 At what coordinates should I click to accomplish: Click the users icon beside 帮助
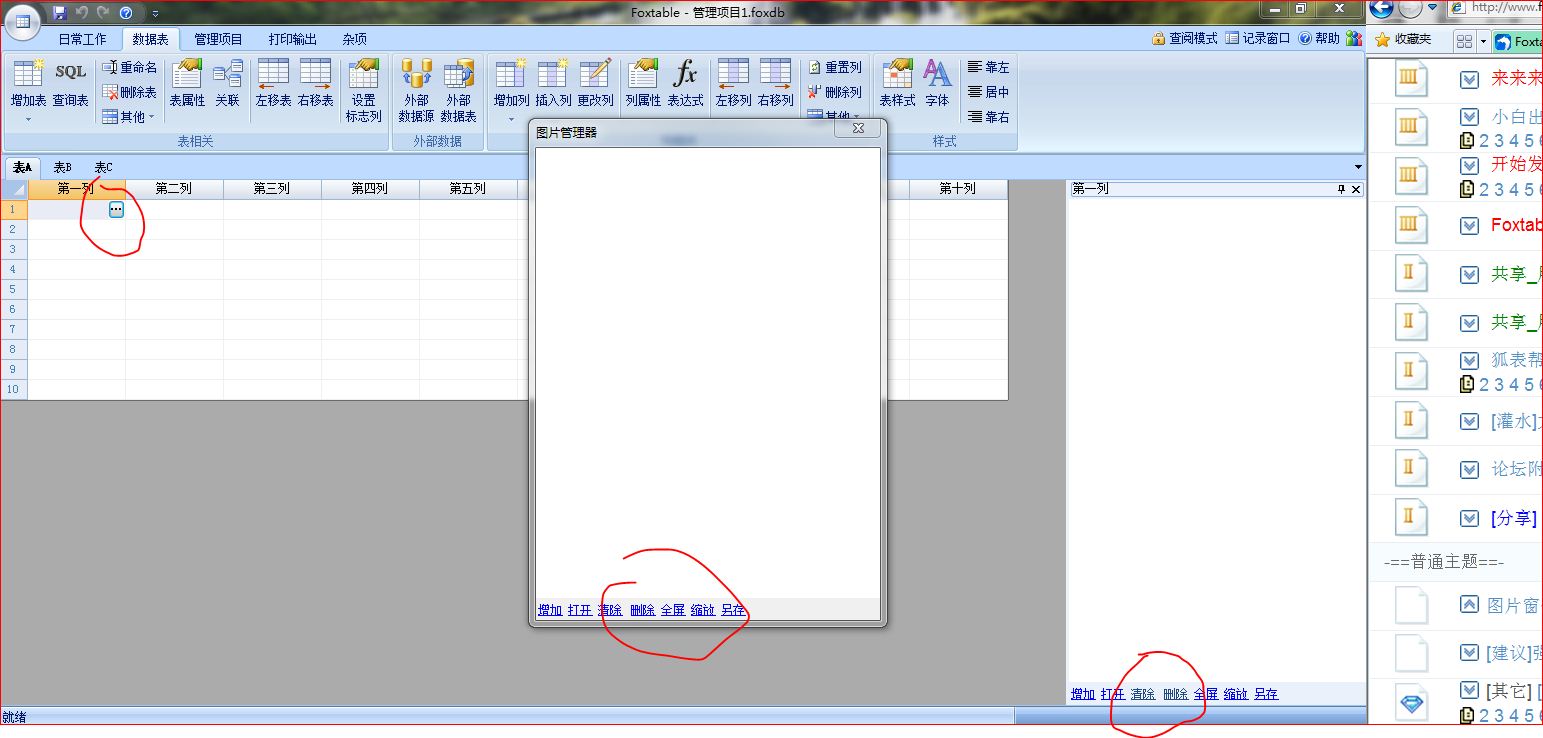click(x=1354, y=38)
